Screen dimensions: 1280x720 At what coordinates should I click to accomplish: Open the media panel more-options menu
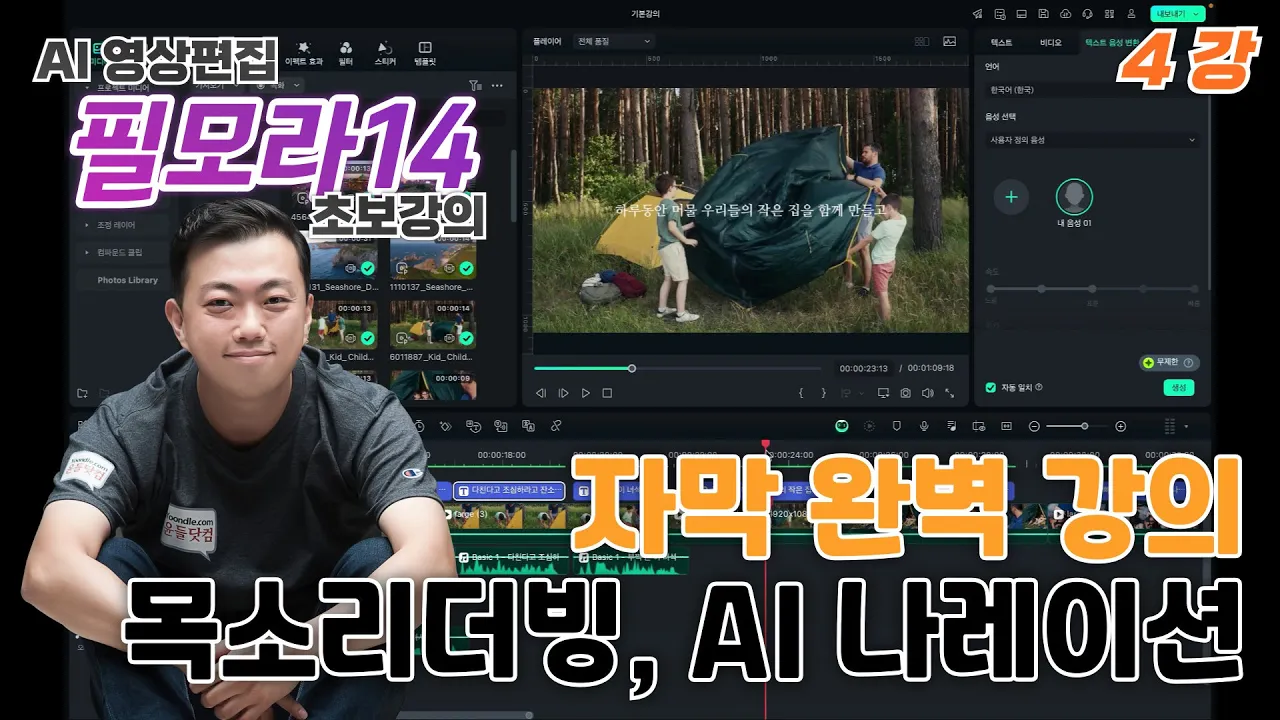tap(497, 86)
